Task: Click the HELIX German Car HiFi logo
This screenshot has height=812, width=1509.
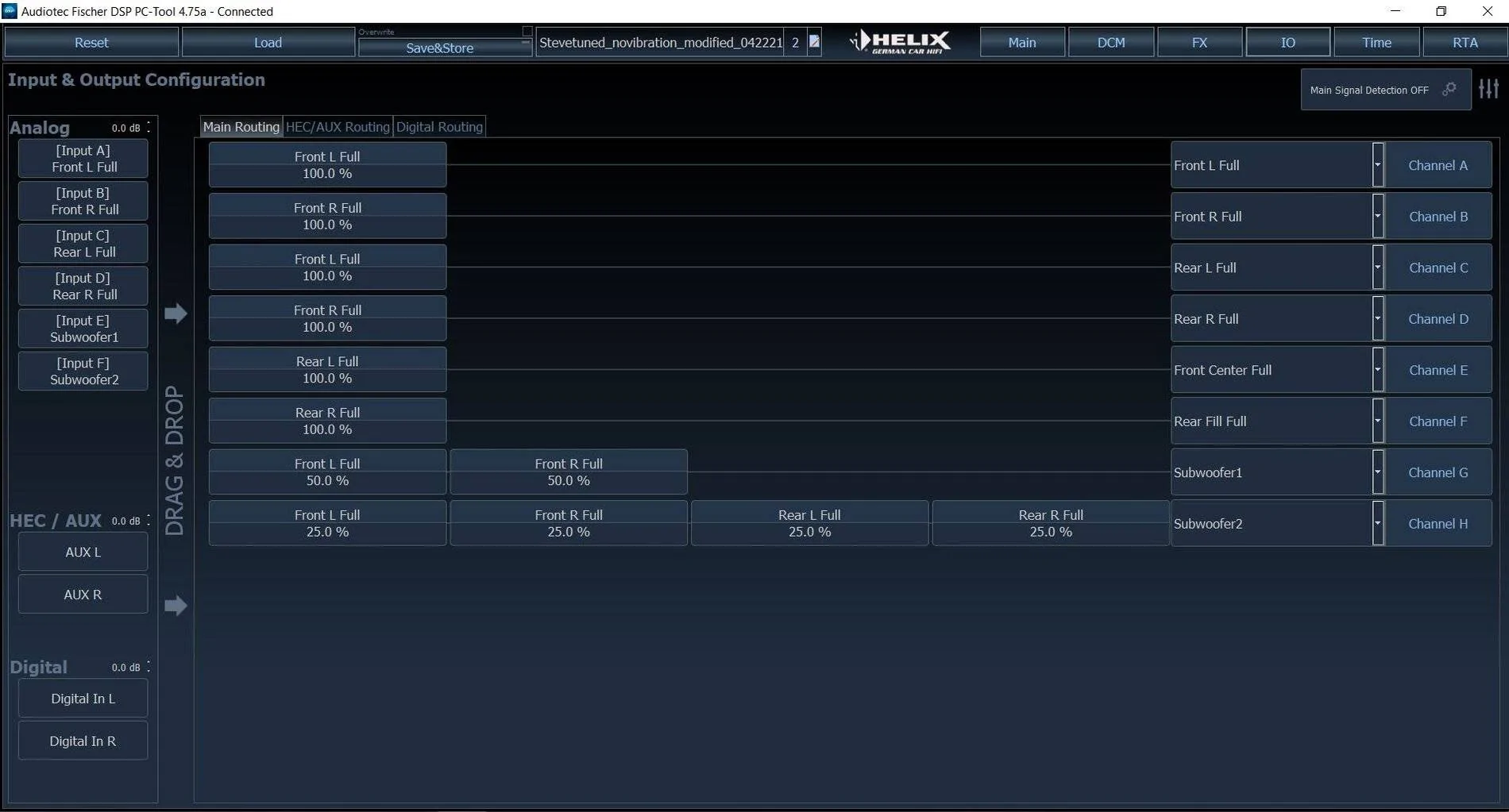Action: point(900,41)
